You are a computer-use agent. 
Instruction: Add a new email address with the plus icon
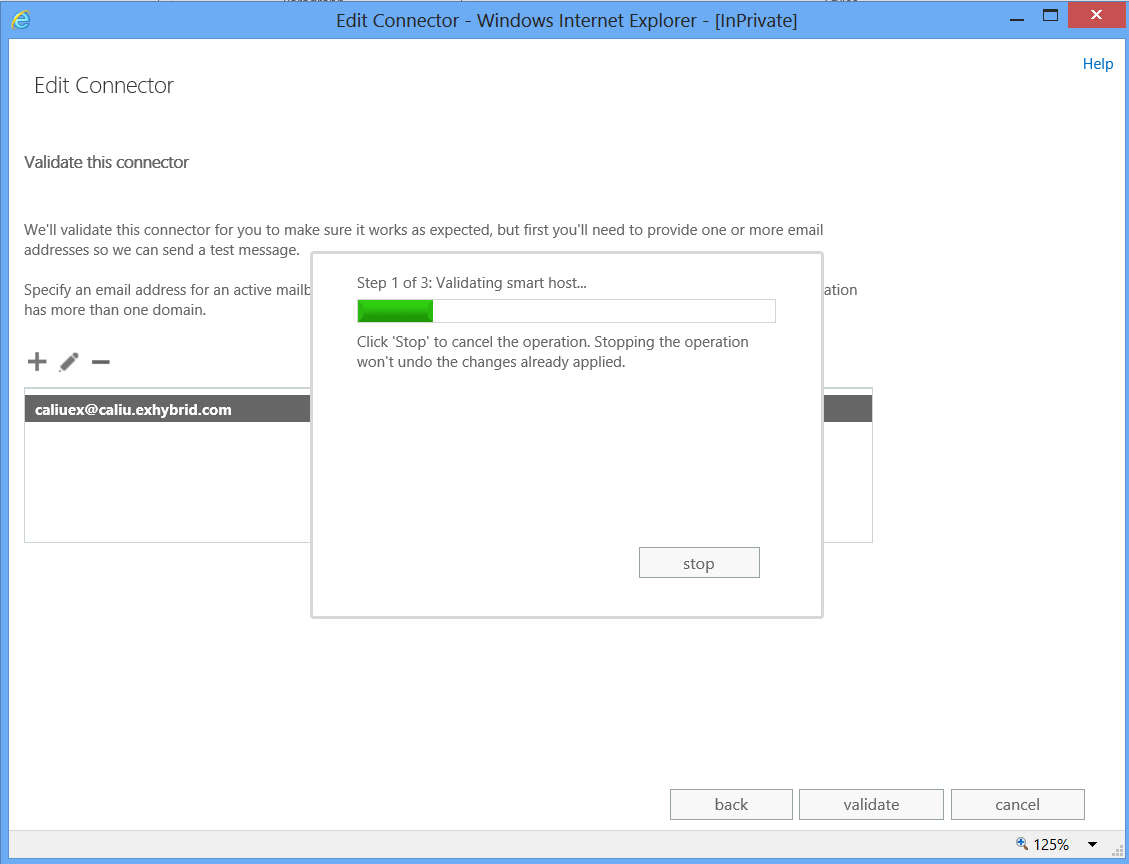coord(36,361)
